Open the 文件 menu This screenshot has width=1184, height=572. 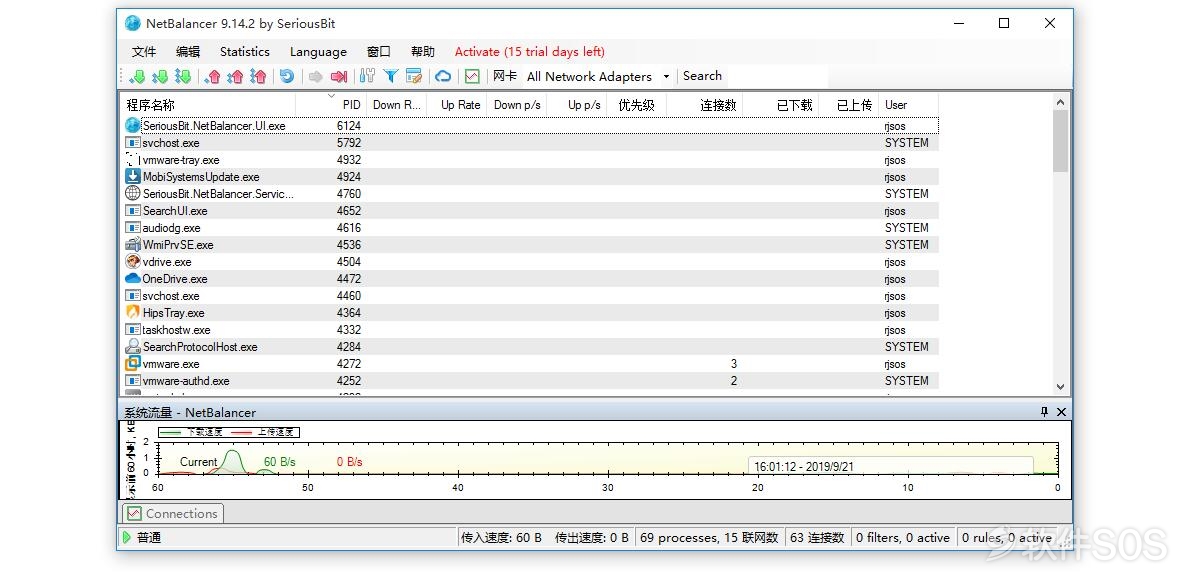pyautogui.click(x=143, y=52)
